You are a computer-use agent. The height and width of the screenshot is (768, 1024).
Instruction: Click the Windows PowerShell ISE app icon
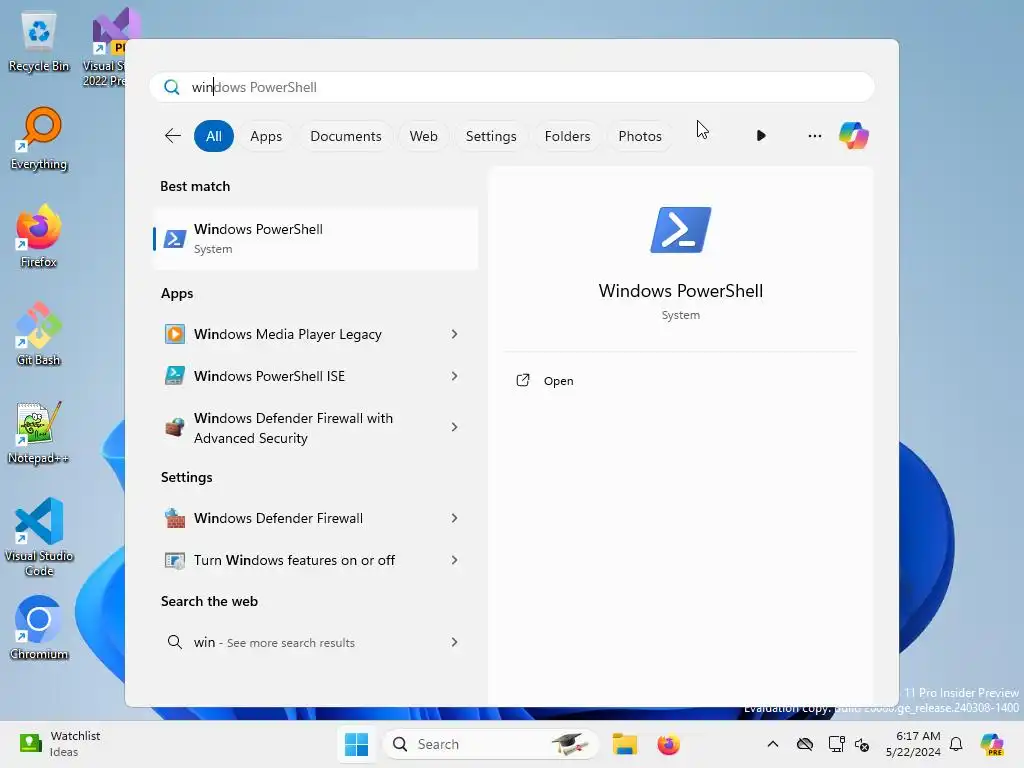tap(174, 376)
